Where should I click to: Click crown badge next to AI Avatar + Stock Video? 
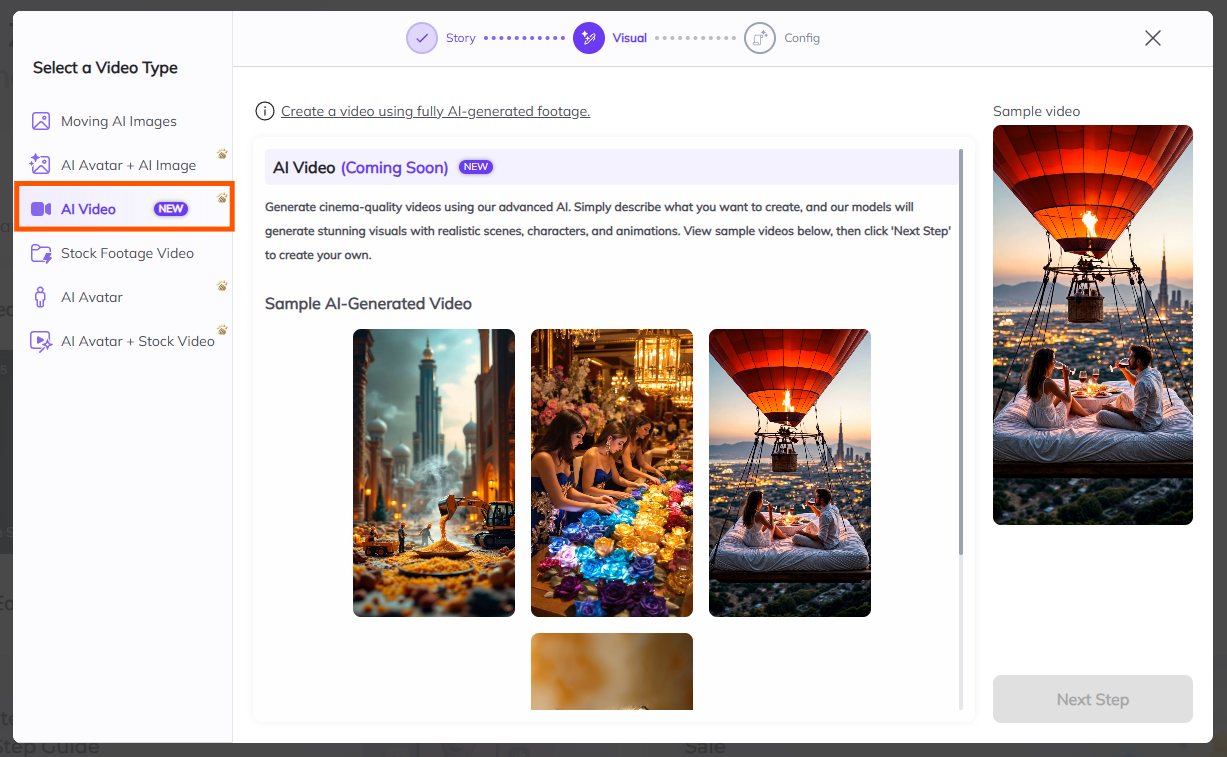click(x=222, y=330)
